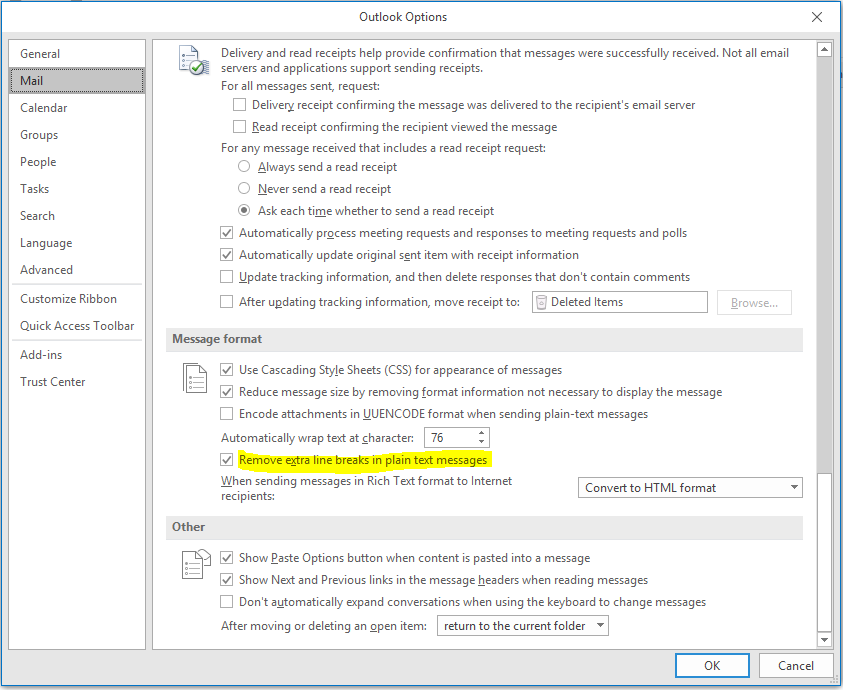The height and width of the screenshot is (690, 843).
Task: Uncheck Automatically process meeting requests option
Action: click(226, 232)
